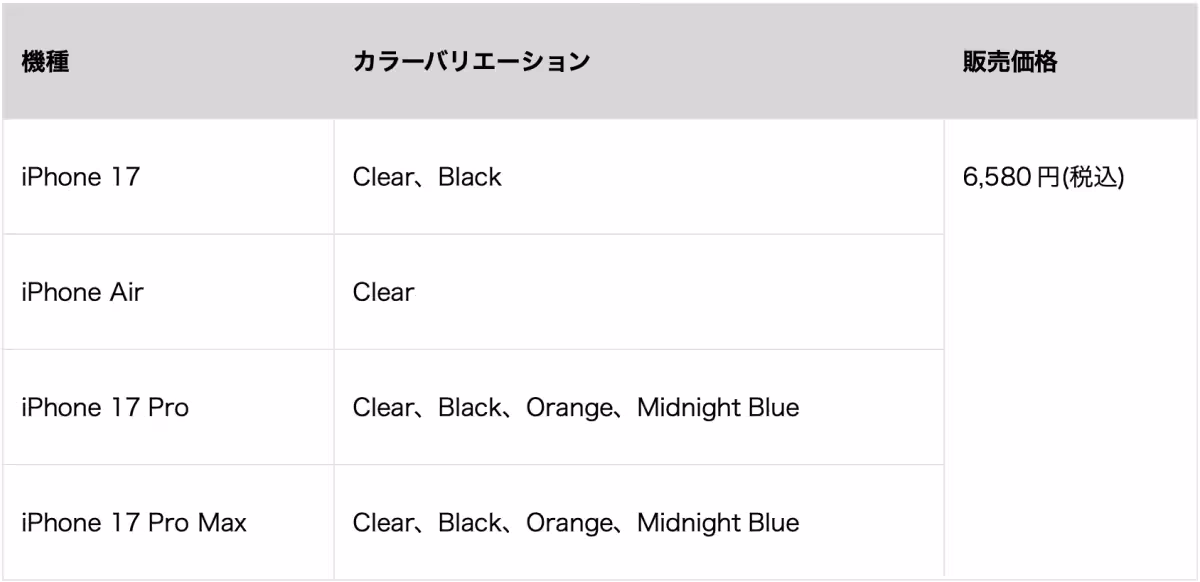1200x582 pixels.
Task: Select Midnight Blue in iPhone 17 Pro row
Action: [717, 408]
